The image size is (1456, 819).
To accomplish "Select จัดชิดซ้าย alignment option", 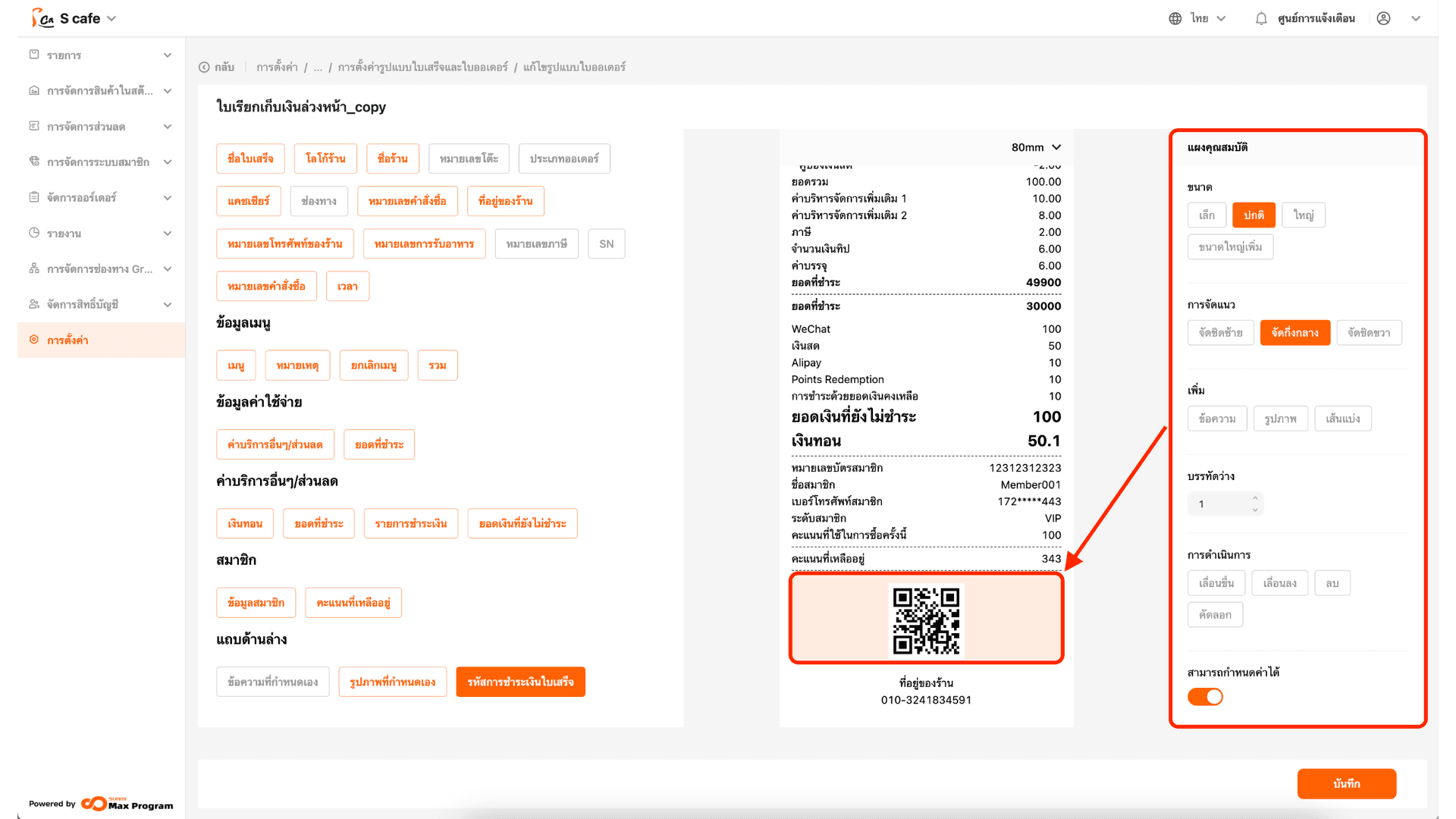I will [x=1220, y=333].
